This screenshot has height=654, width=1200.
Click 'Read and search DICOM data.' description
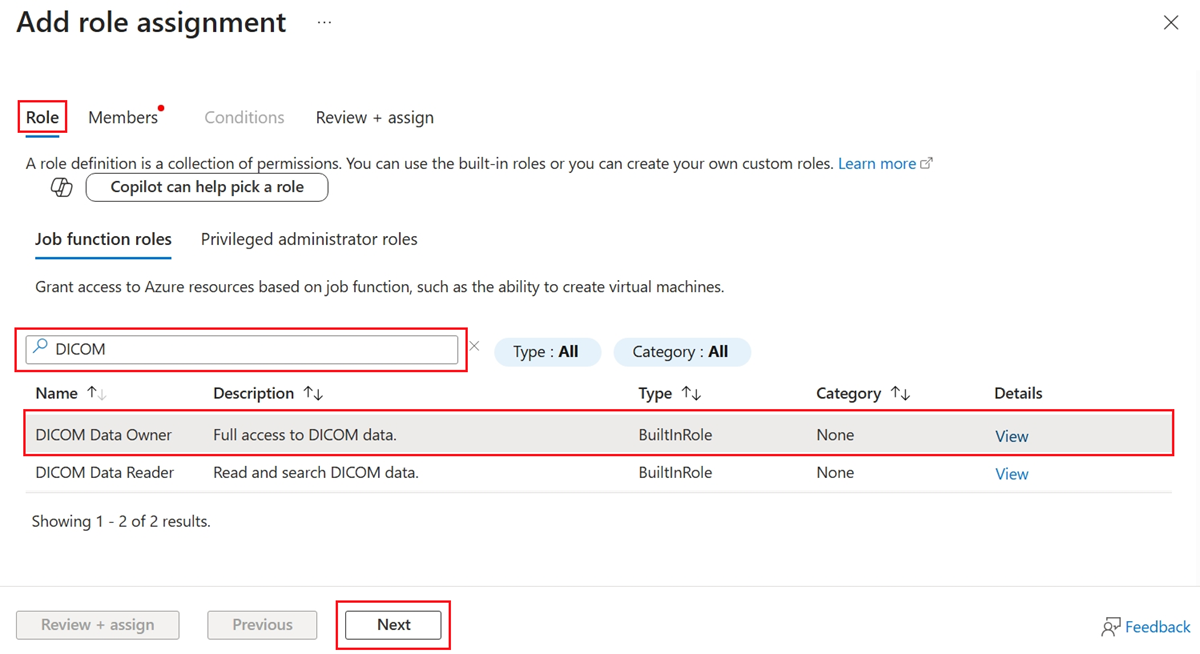coord(316,472)
